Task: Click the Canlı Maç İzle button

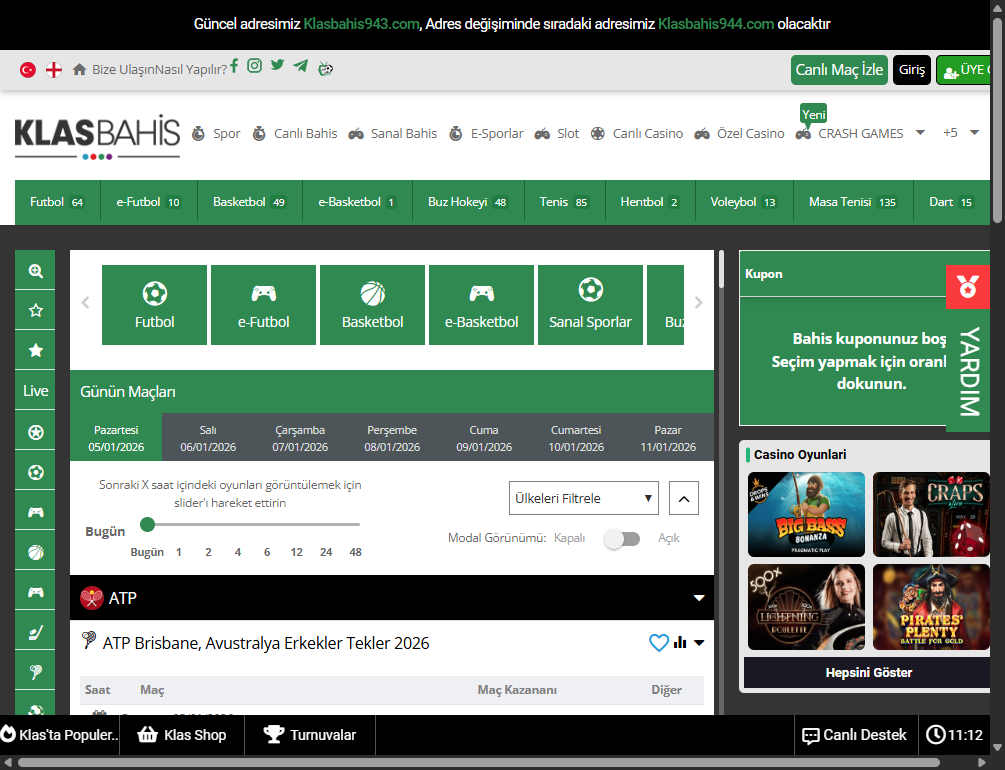Action: point(839,70)
